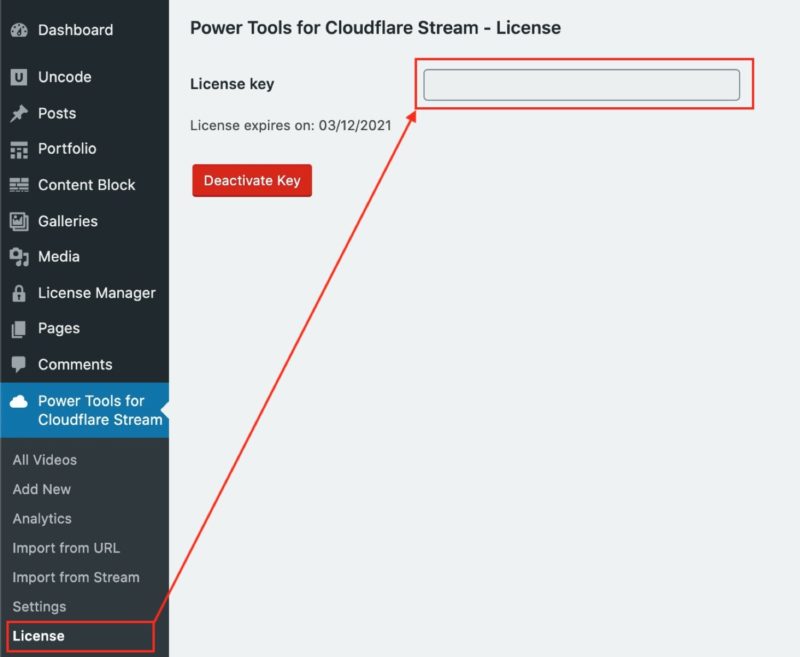The image size is (800, 657).
Task: Click the Dashboard gauge icon
Action: pos(19,30)
